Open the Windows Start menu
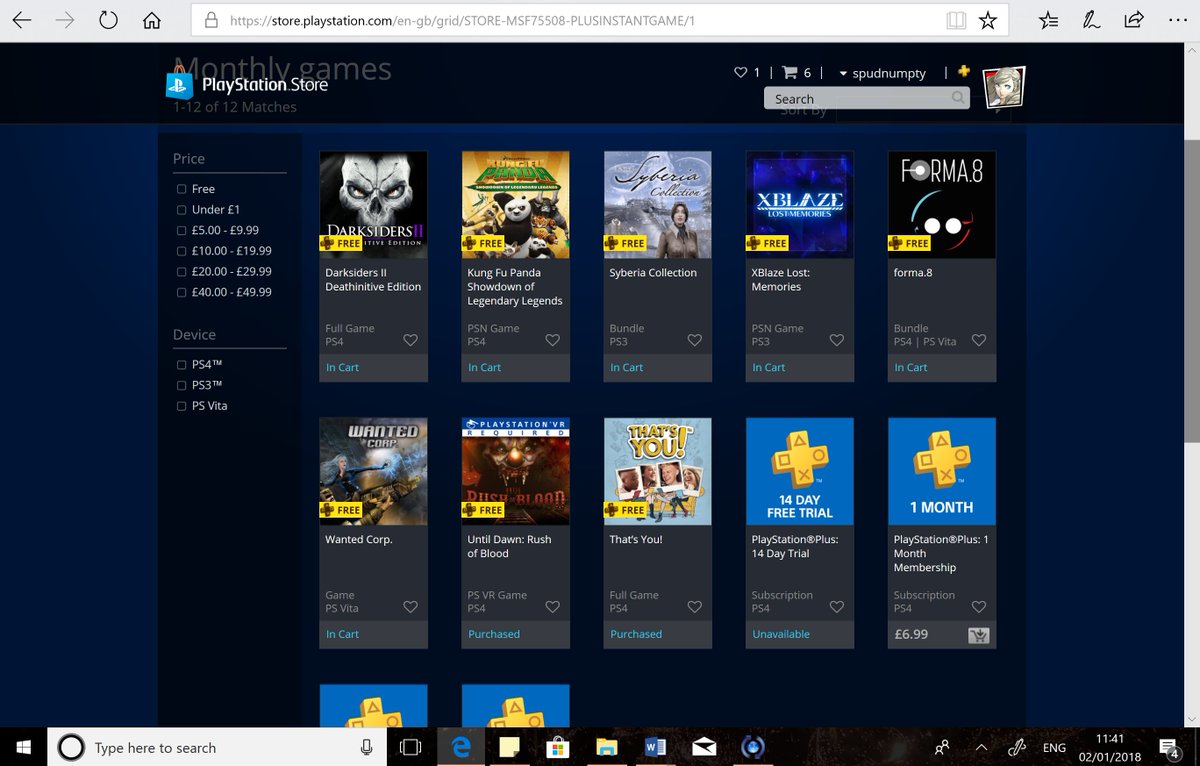 24,747
